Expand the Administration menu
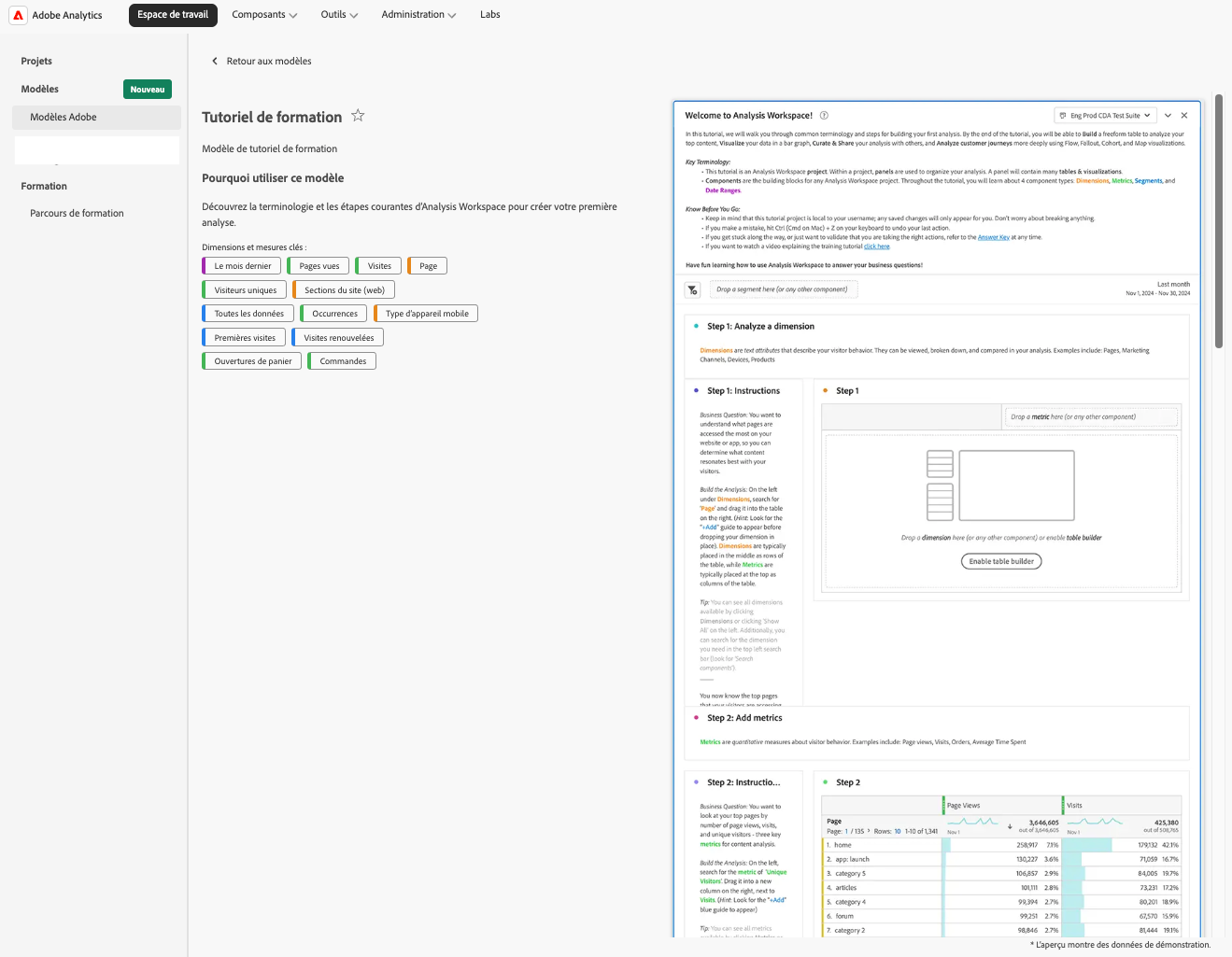This screenshot has height=957, width=1232. 418,15
